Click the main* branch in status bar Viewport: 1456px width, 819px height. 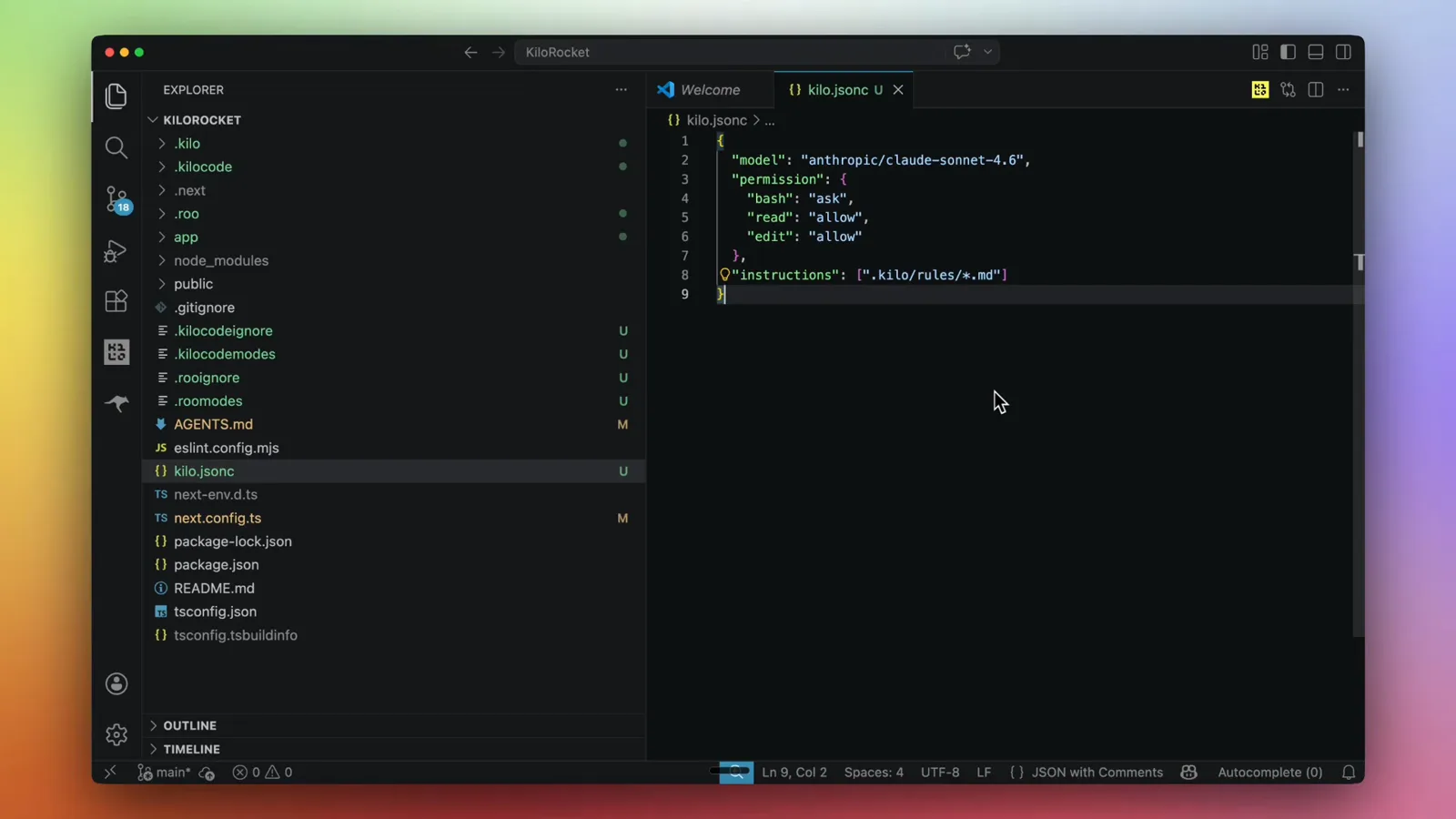pyautogui.click(x=164, y=773)
